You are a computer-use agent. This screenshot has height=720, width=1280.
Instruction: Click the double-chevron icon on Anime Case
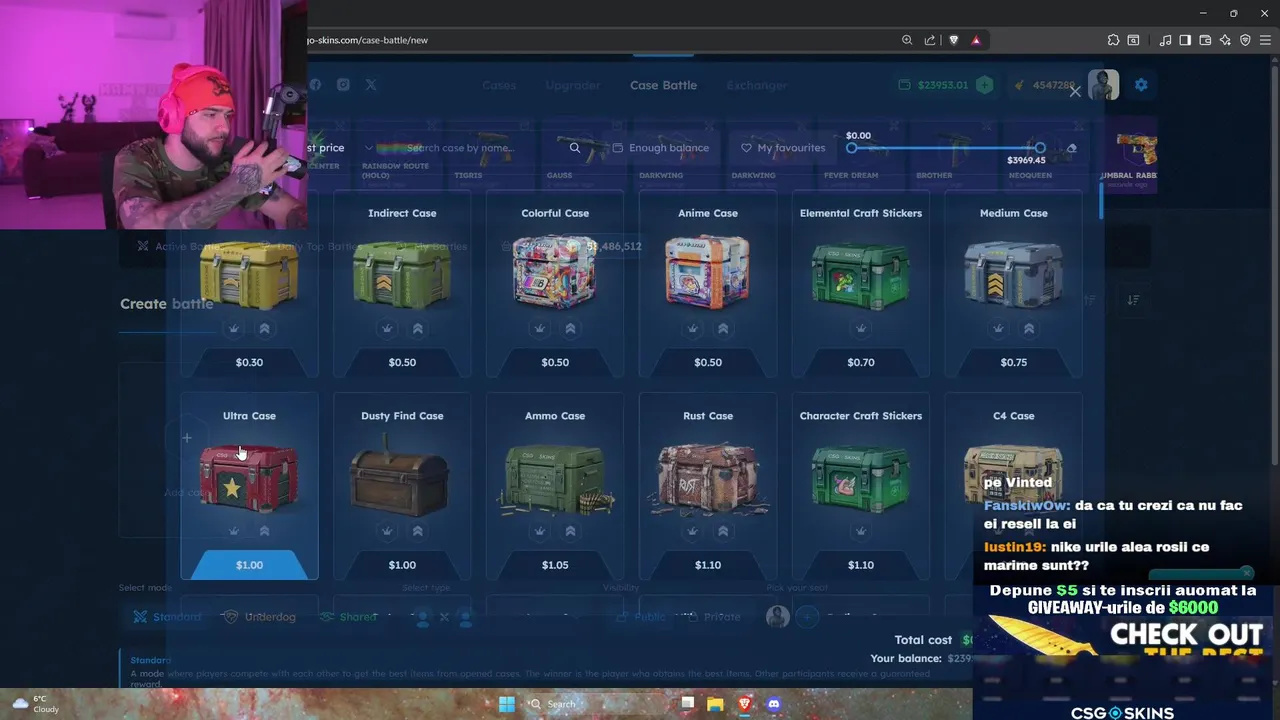tap(723, 328)
